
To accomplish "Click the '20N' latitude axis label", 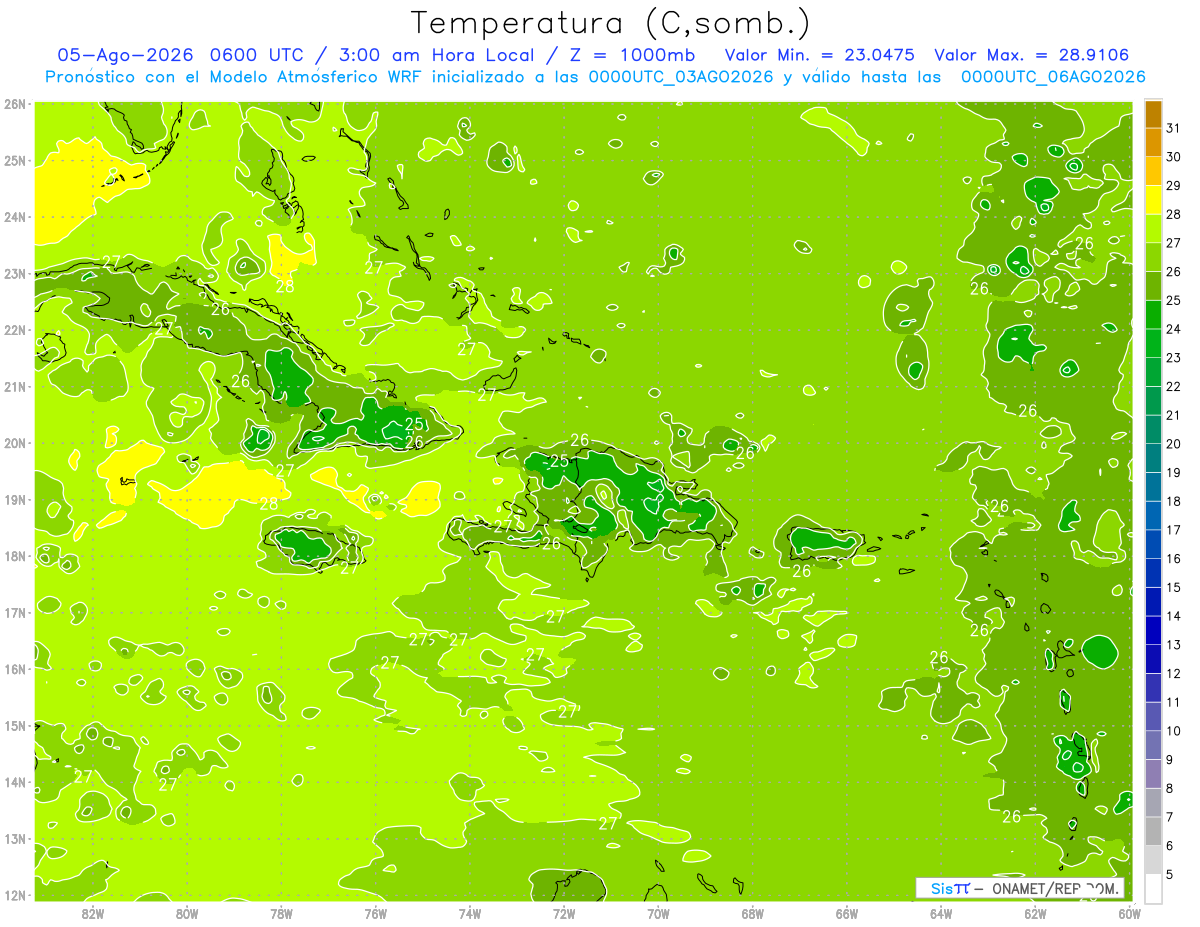I will coord(14,443).
